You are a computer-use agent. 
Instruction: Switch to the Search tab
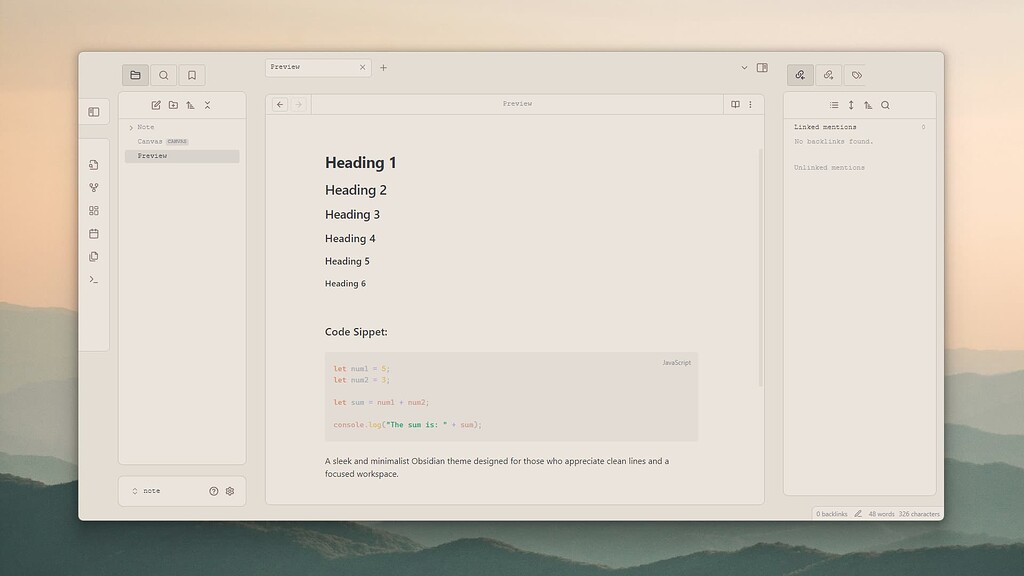point(163,75)
